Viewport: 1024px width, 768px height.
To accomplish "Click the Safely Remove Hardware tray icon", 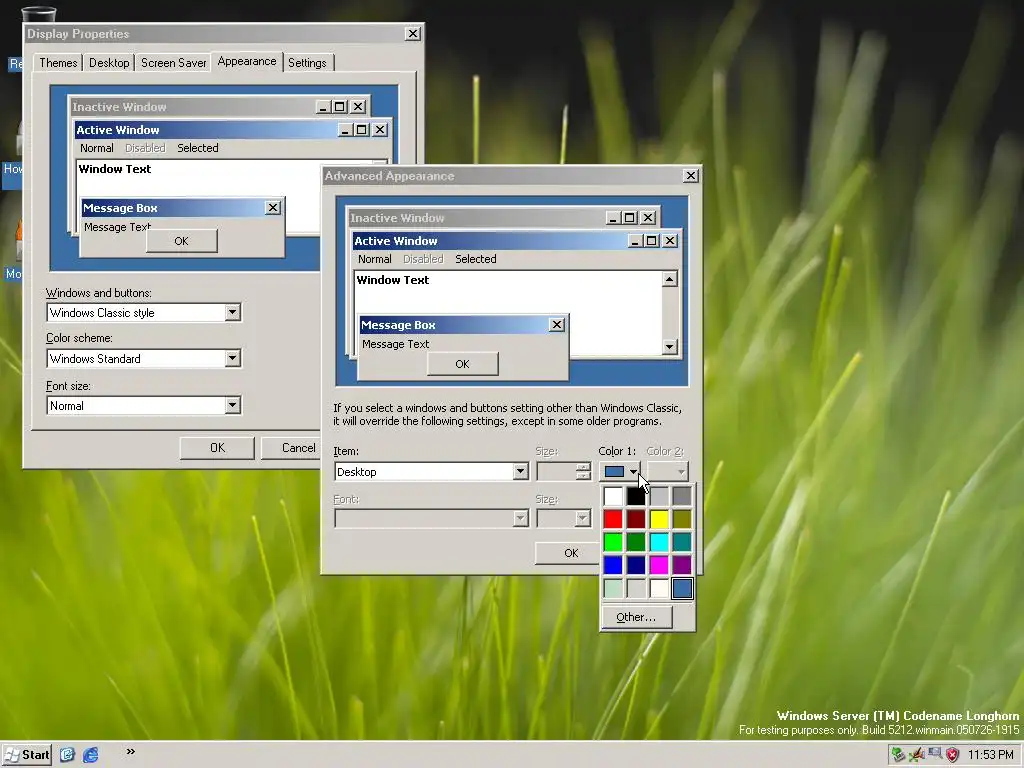I will [x=899, y=755].
